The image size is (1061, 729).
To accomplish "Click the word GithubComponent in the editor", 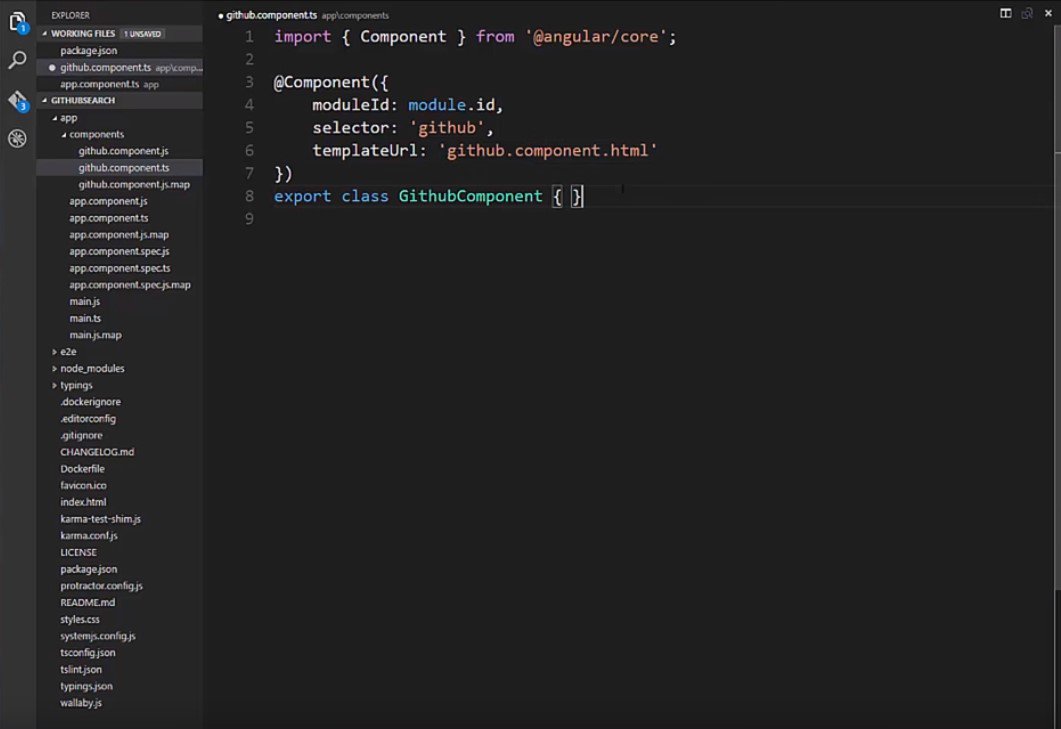I will pyautogui.click(x=470, y=196).
